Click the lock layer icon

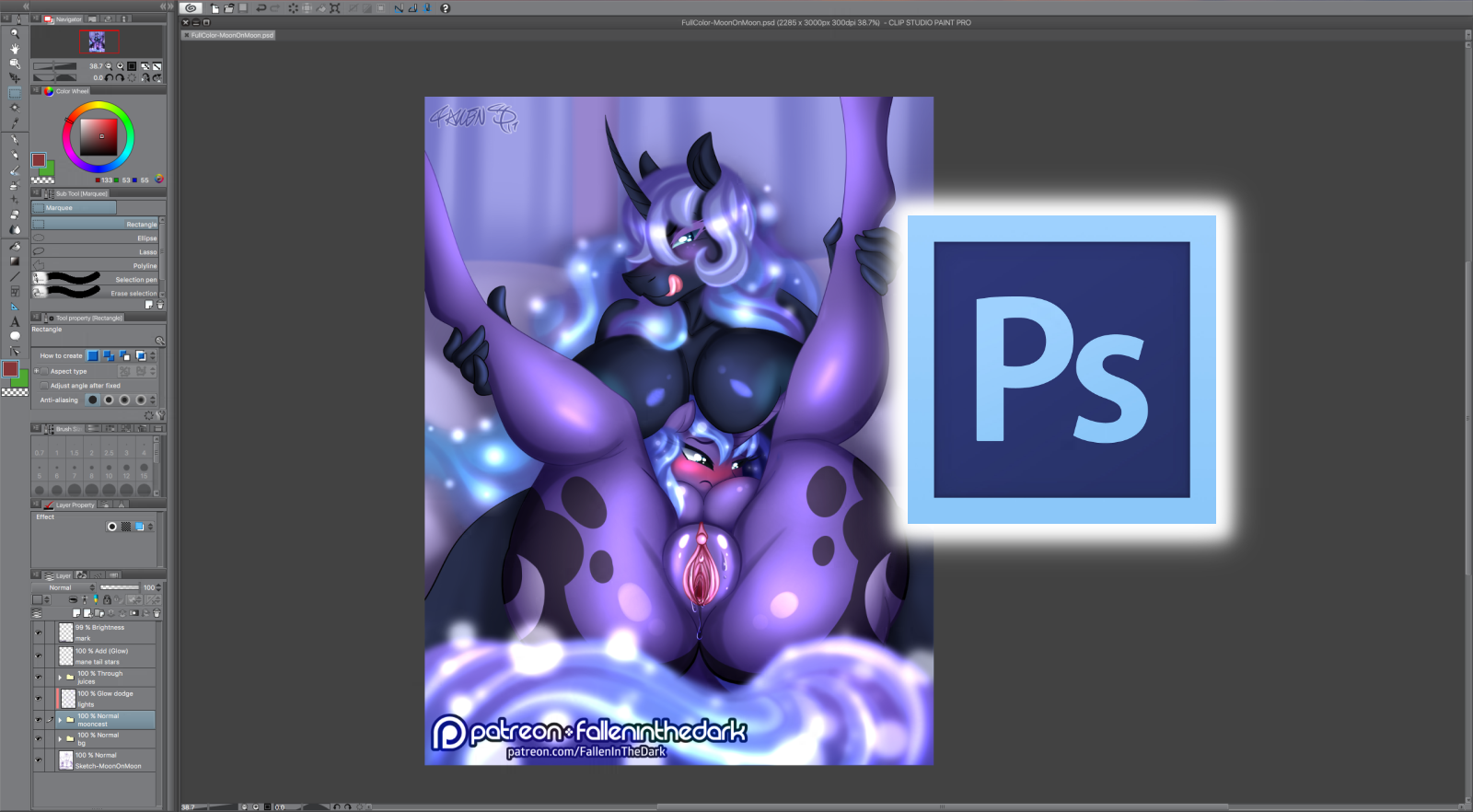[107, 599]
